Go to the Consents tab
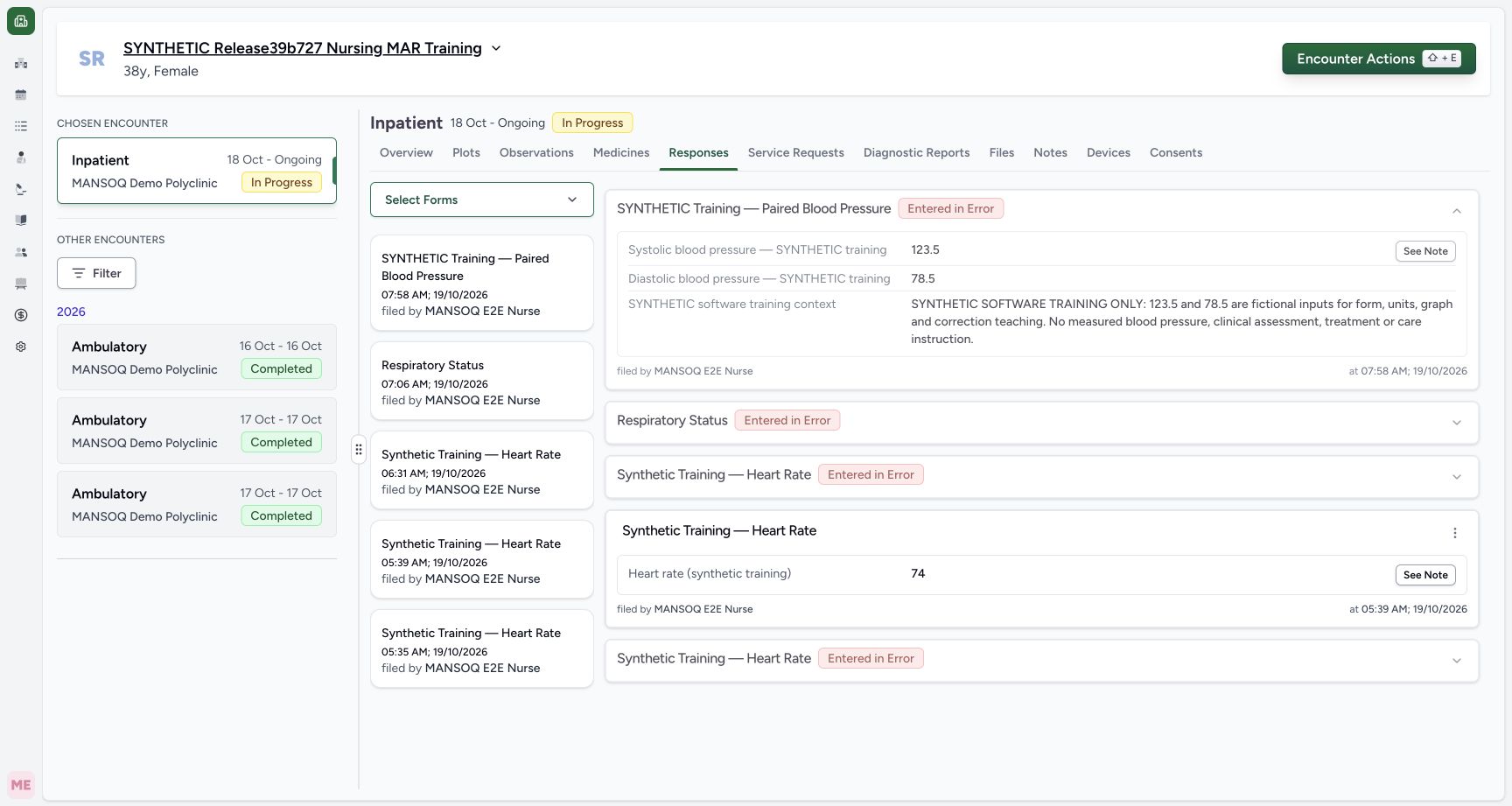Image resolution: width=1512 pixels, height=806 pixels. [x=1176, y=152]
